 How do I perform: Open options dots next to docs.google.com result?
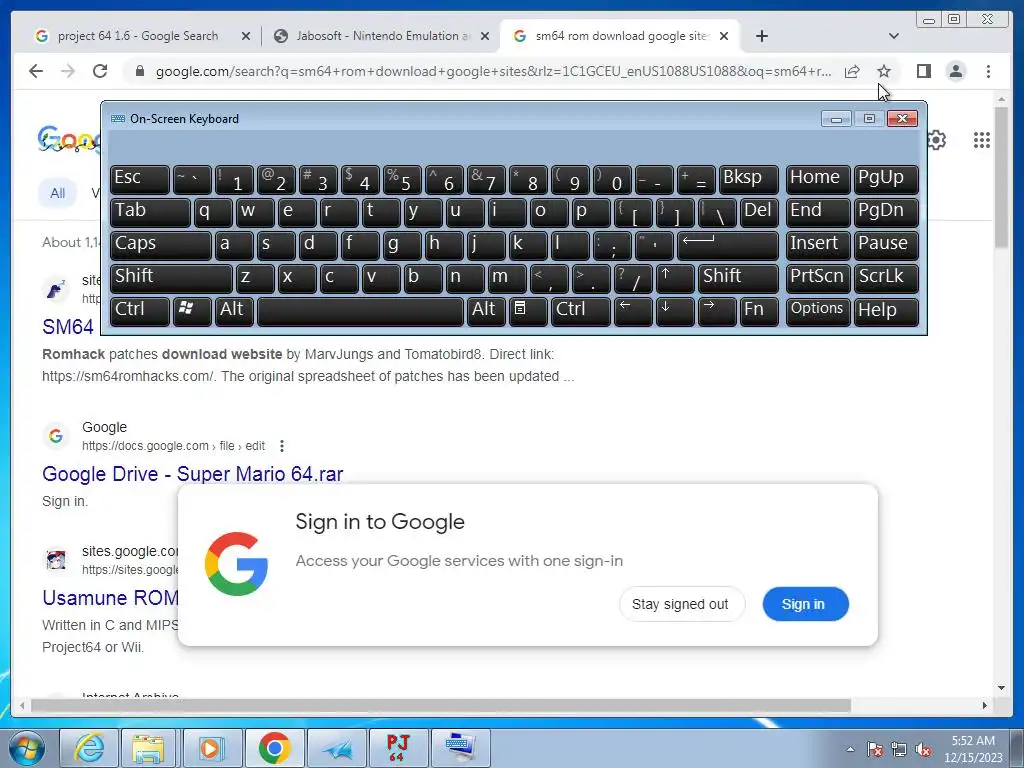point(281,446)
